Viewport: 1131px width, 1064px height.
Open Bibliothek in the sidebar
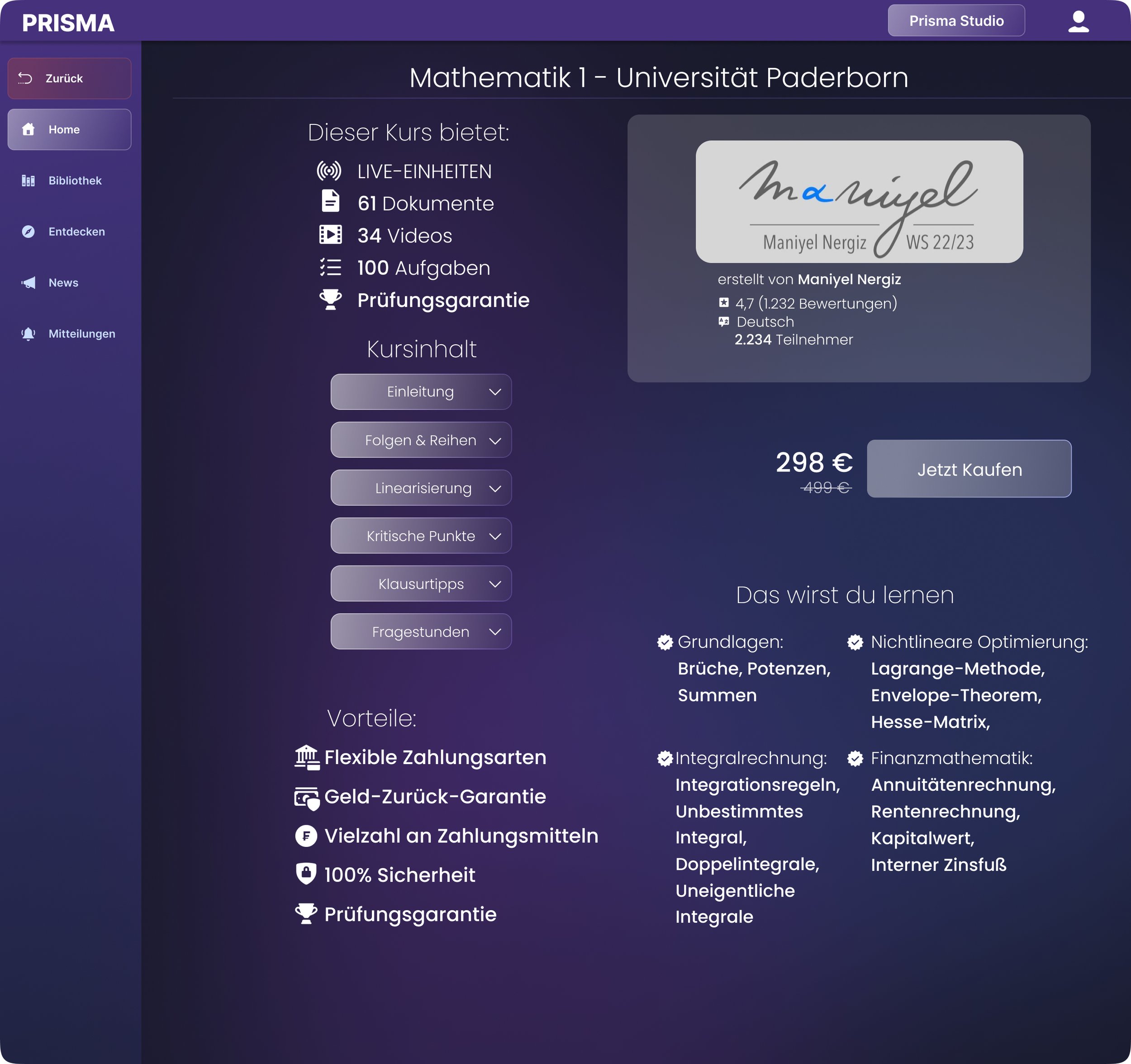point(69,180)
